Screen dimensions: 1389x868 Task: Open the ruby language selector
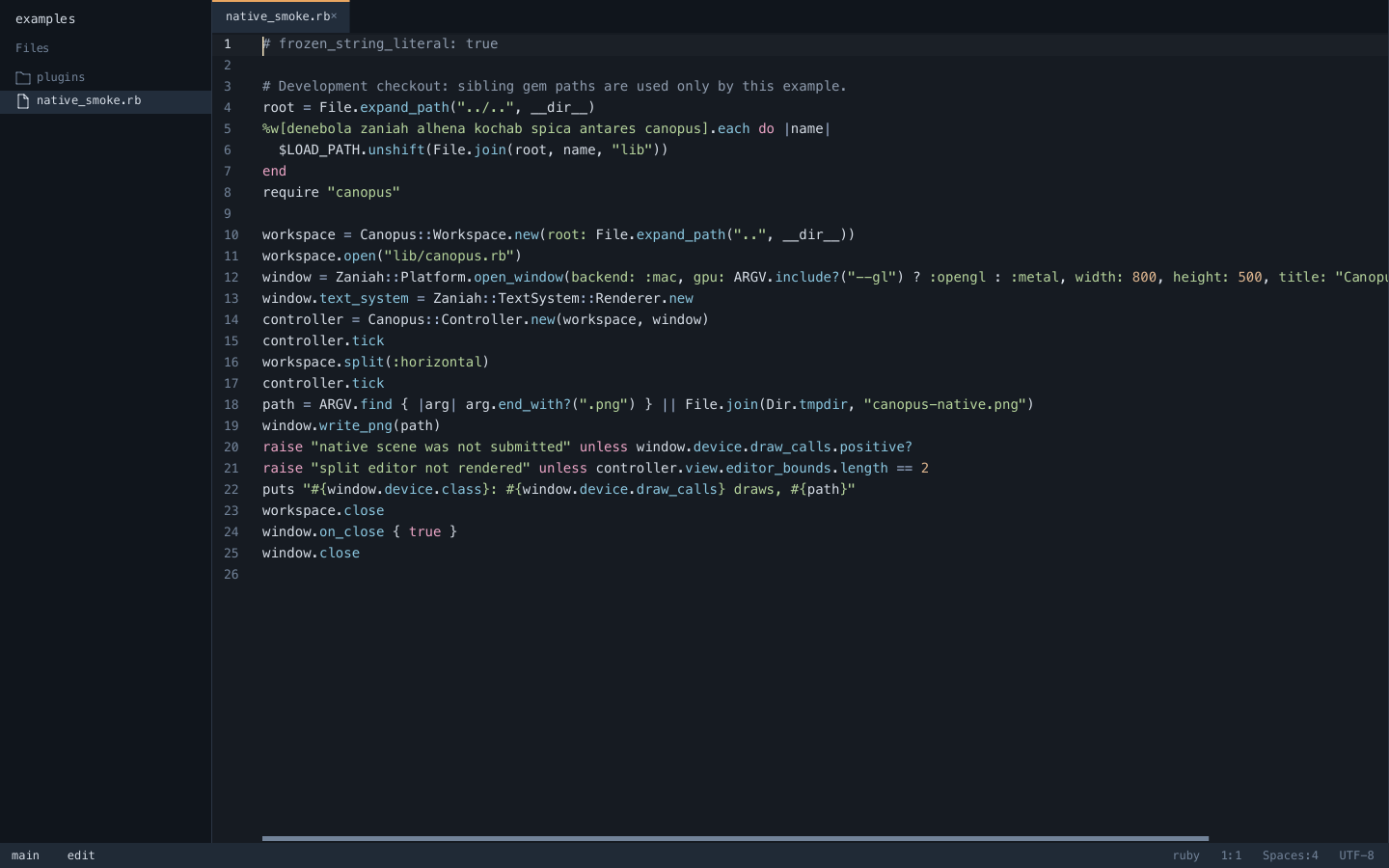tap(1185, 855)
